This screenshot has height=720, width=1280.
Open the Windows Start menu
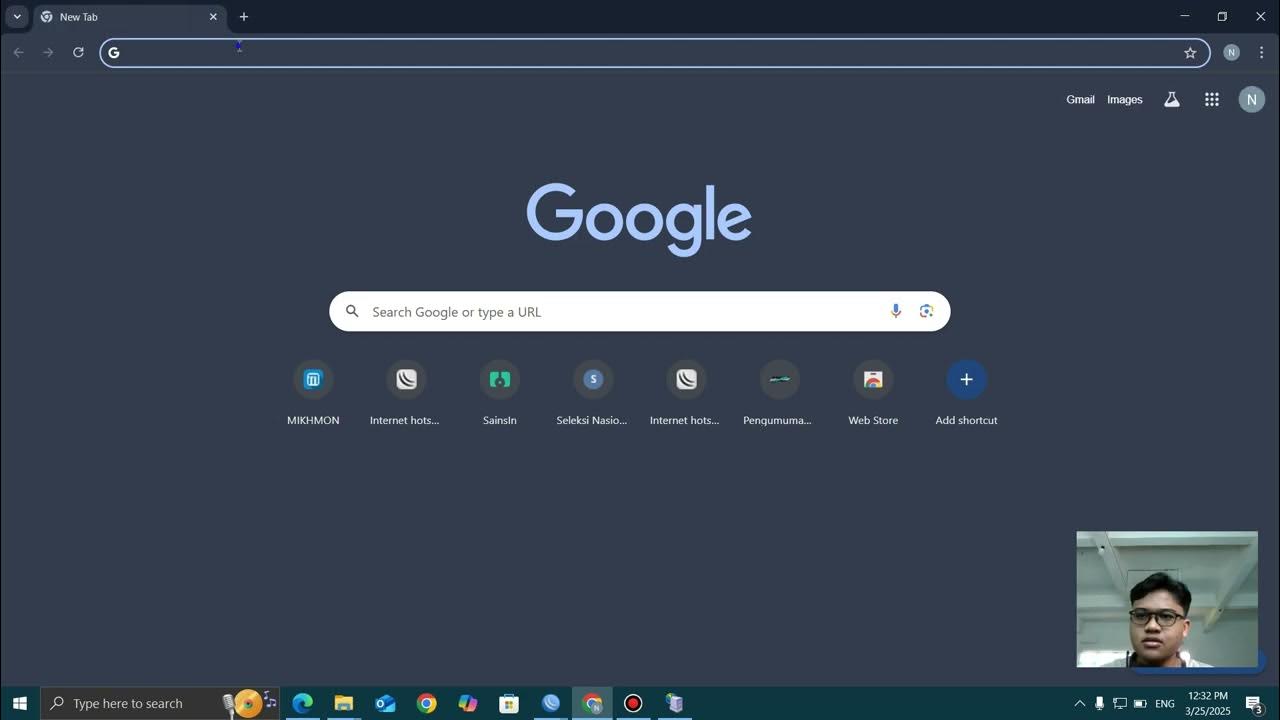coord(20,703)
